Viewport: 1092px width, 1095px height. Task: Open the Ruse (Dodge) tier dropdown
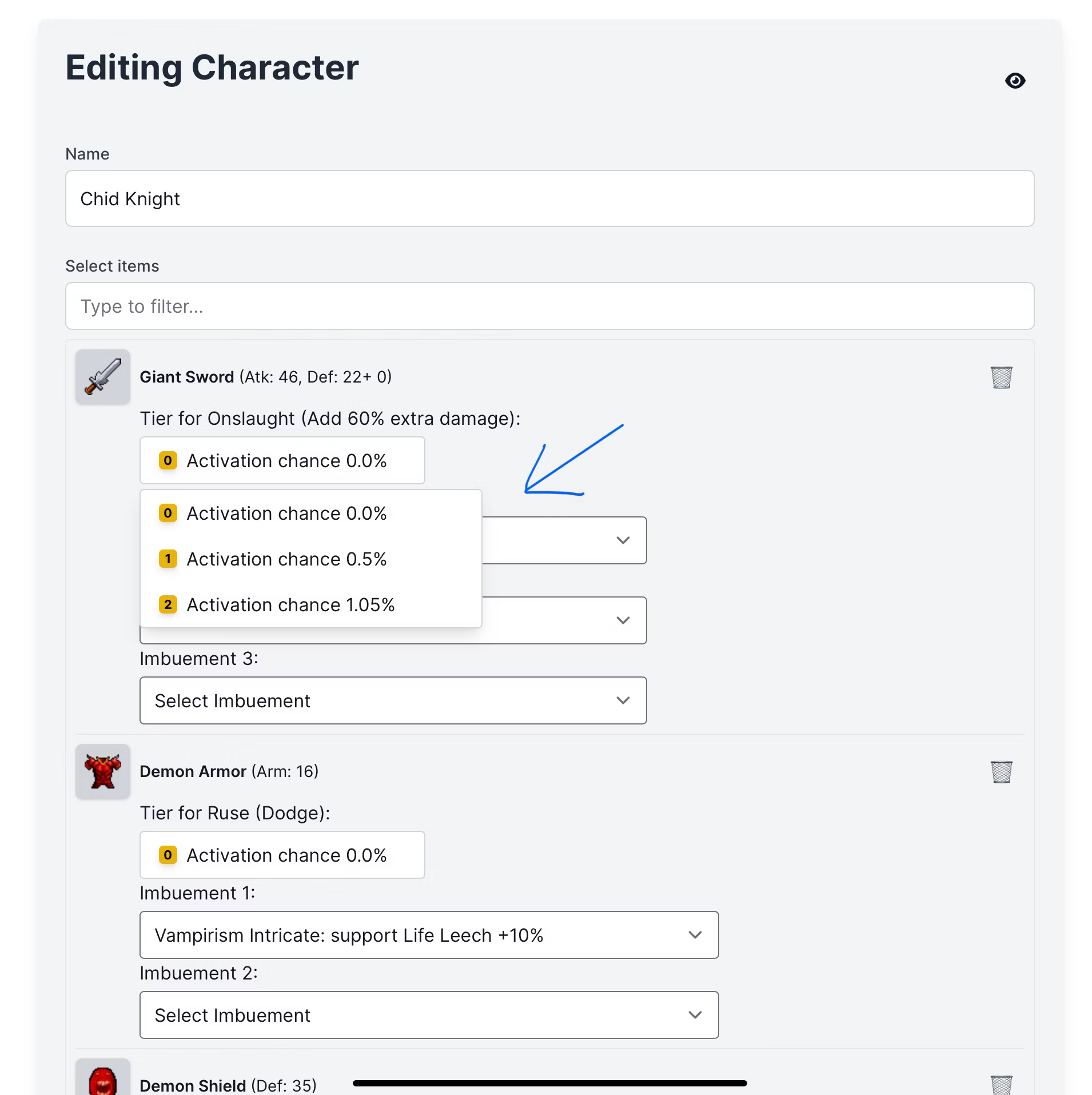pos(282,855)
